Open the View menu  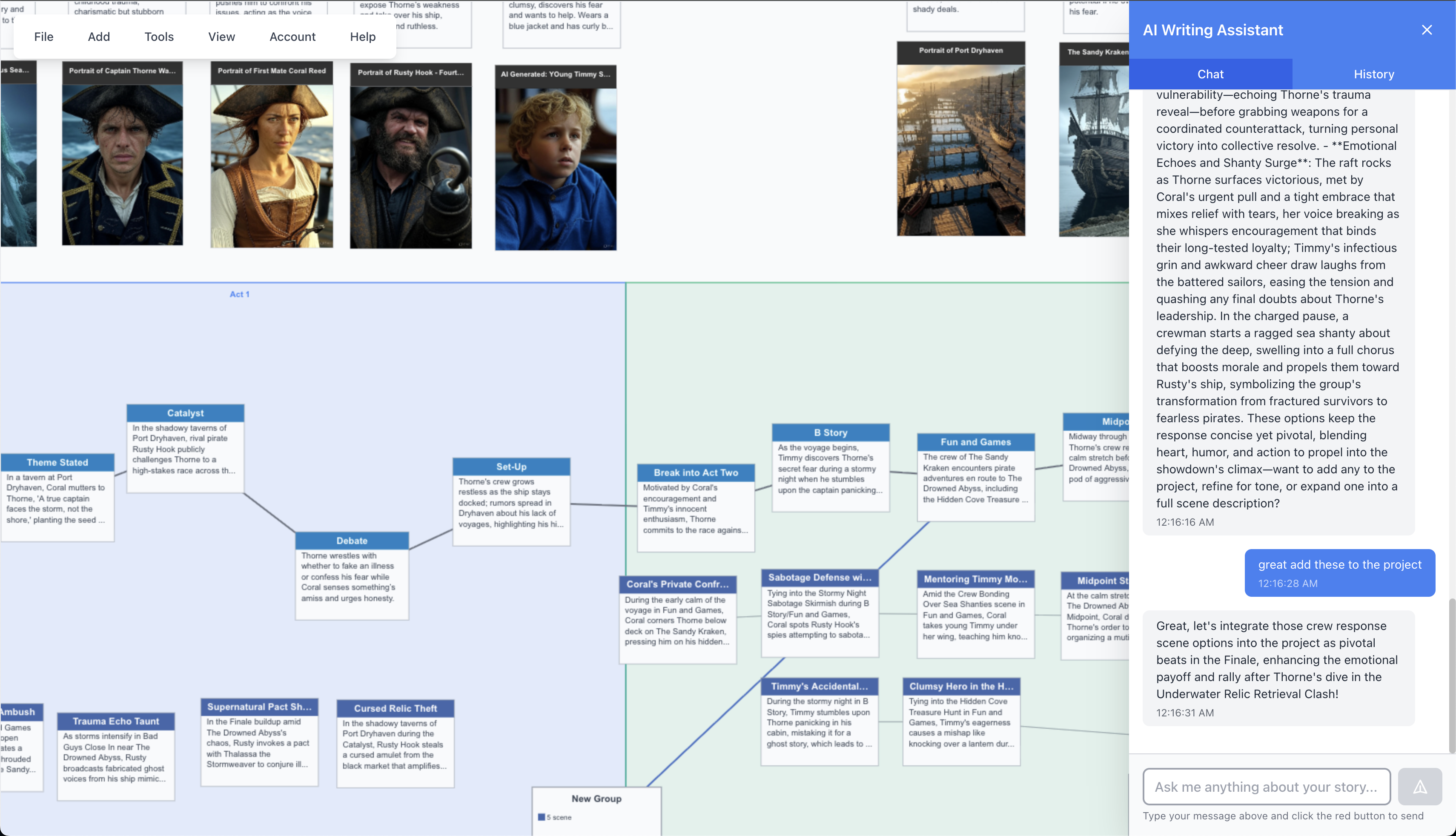click(x=221, y=36)
